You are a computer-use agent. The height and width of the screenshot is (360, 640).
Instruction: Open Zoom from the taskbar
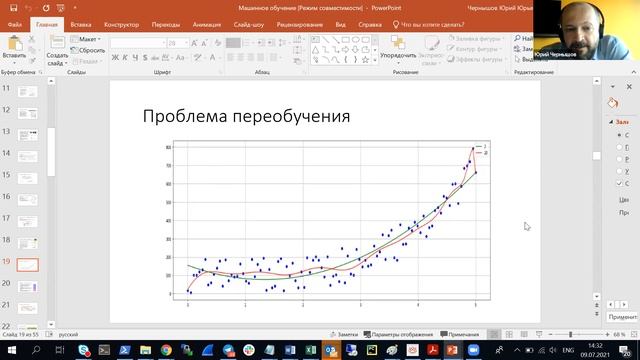click(x=473, y=350)
